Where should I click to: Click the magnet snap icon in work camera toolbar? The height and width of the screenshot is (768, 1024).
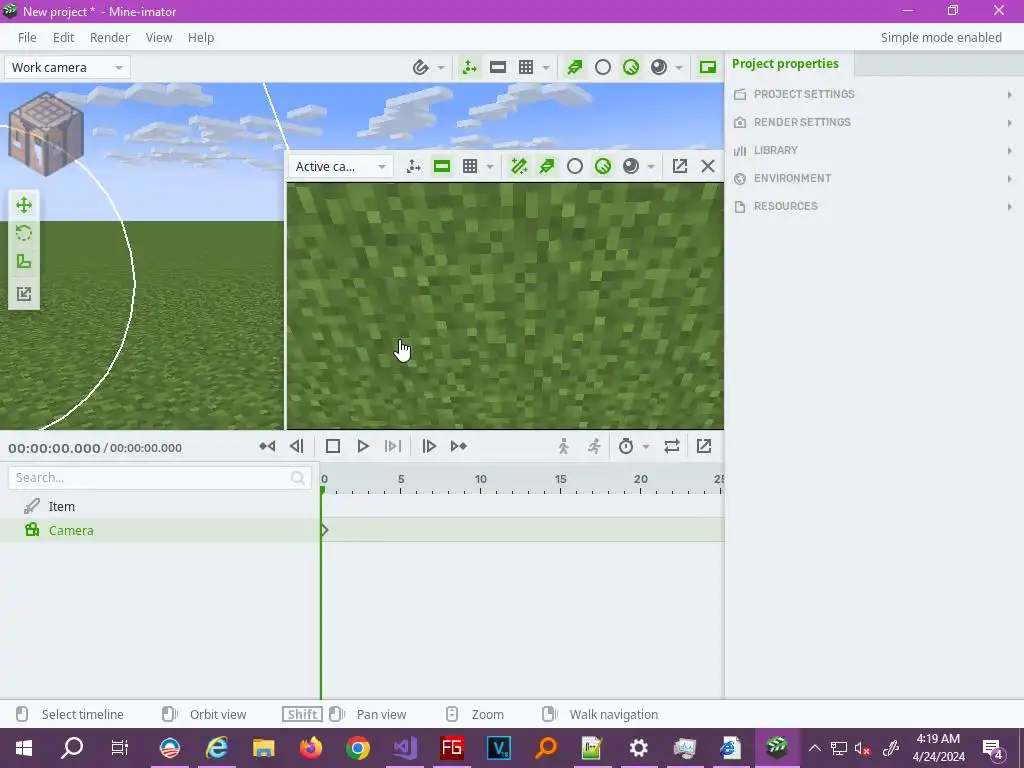click(x=421, y=67)
